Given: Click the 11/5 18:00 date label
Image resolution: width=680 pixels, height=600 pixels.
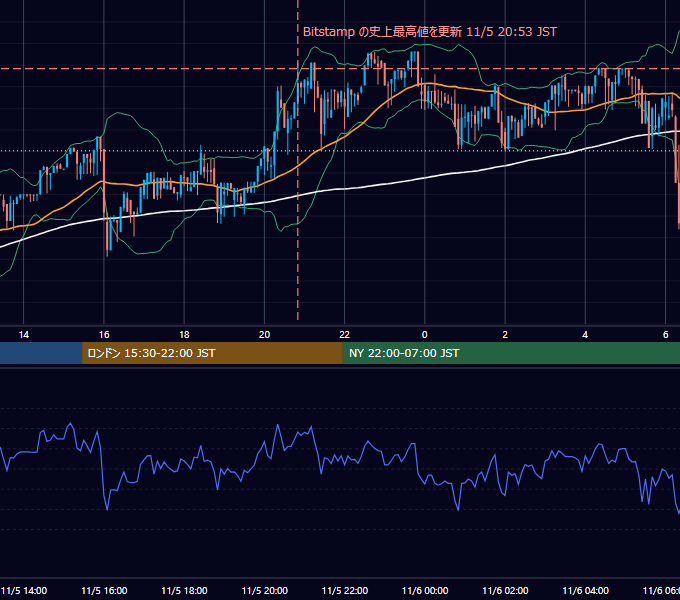Looking at the screenshot, I should [184, 590].
